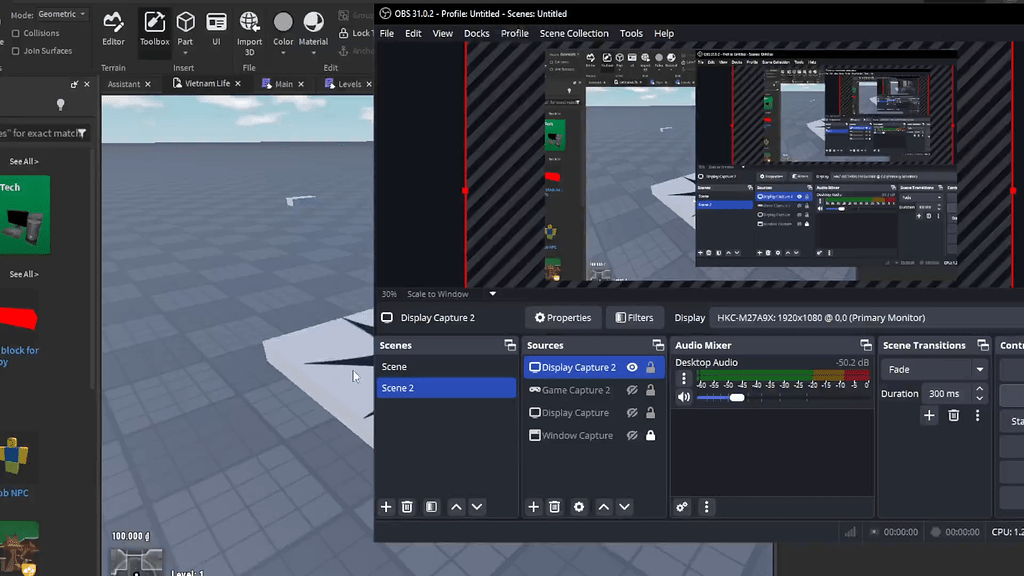Image resolution: width=1024 pixels, height=576 pixels.
Task: Show the Game Capture 2 source
Action: [x=632, y=390]
